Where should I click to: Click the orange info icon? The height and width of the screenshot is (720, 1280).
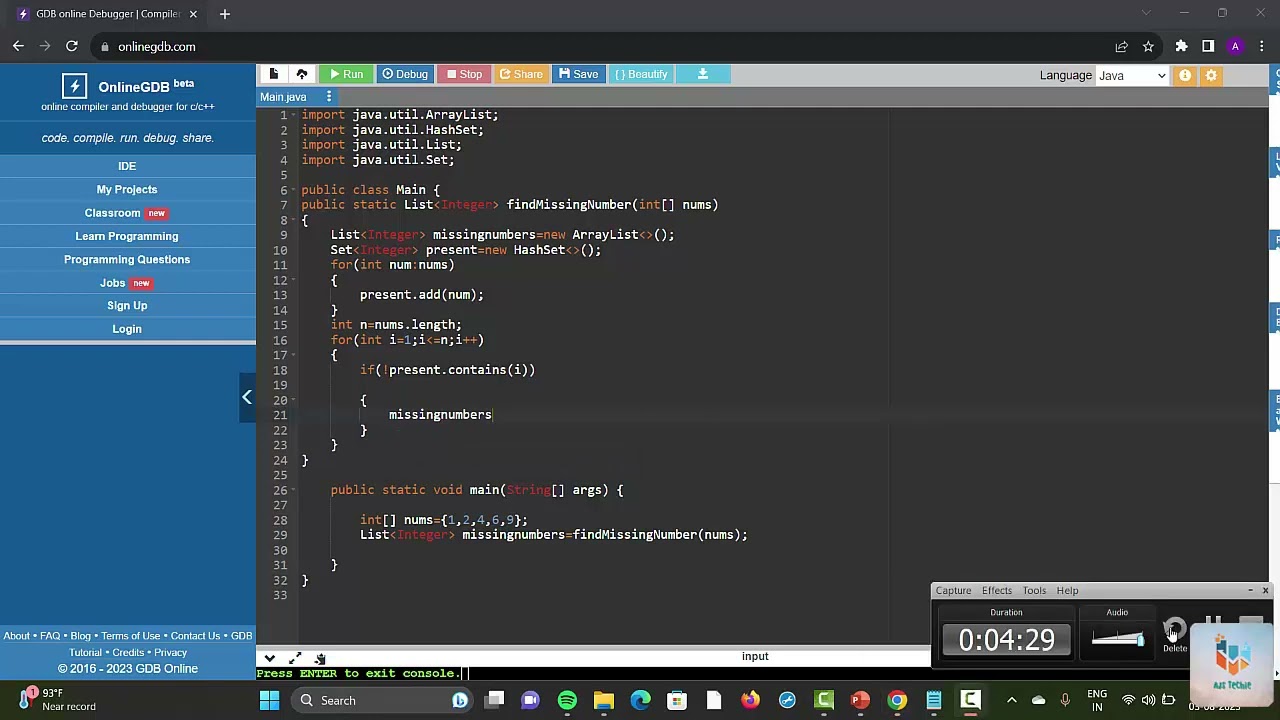[x=1185, y=75]
